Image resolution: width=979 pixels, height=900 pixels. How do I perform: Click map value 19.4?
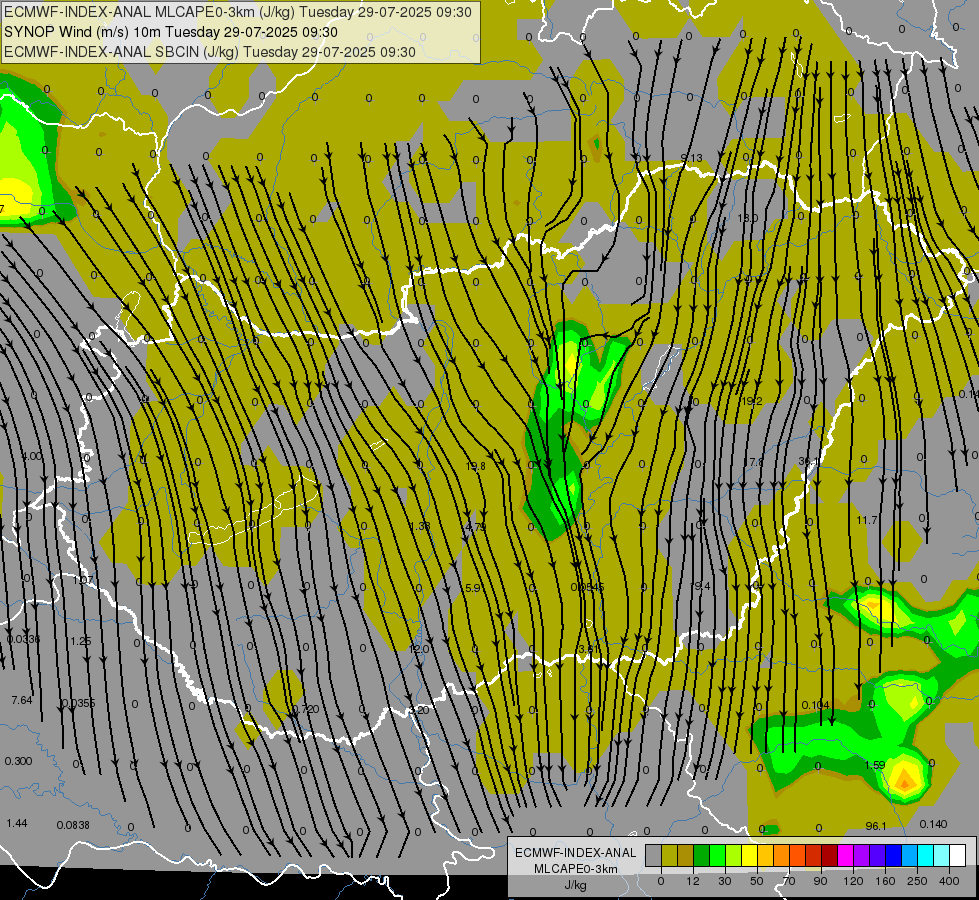coord(701,586)
